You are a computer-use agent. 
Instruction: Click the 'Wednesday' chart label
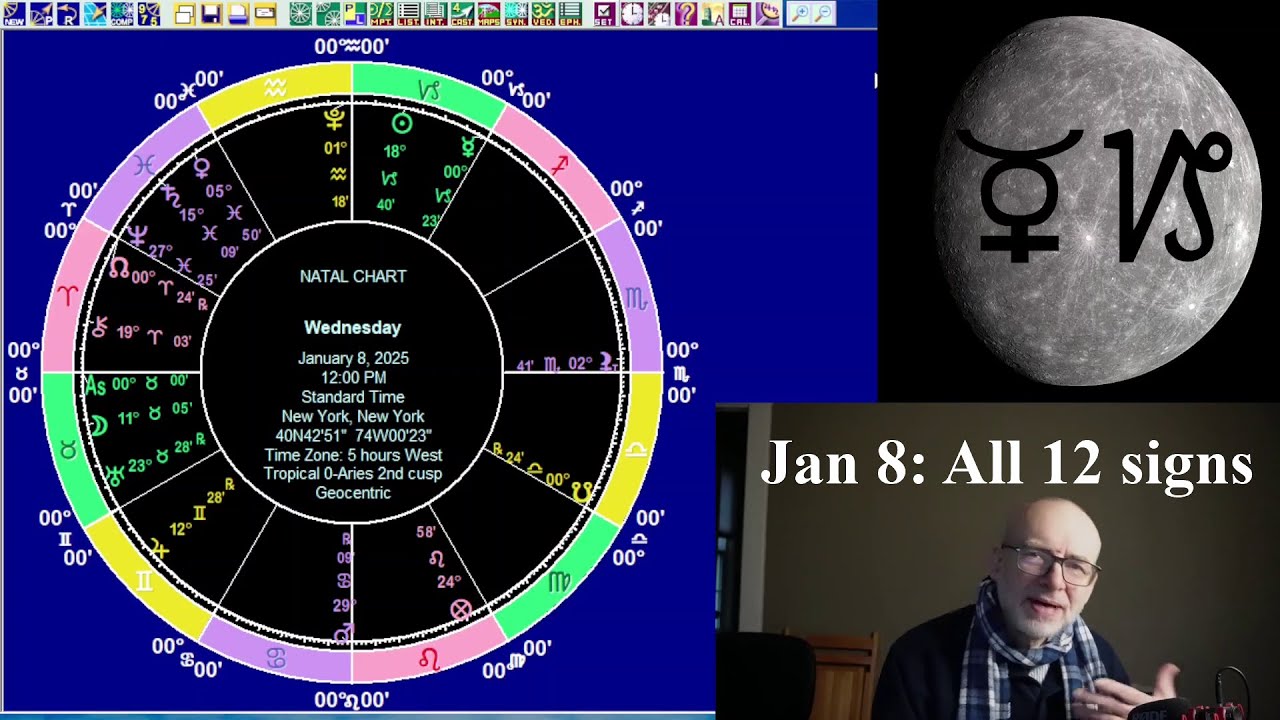pos(353,328)
